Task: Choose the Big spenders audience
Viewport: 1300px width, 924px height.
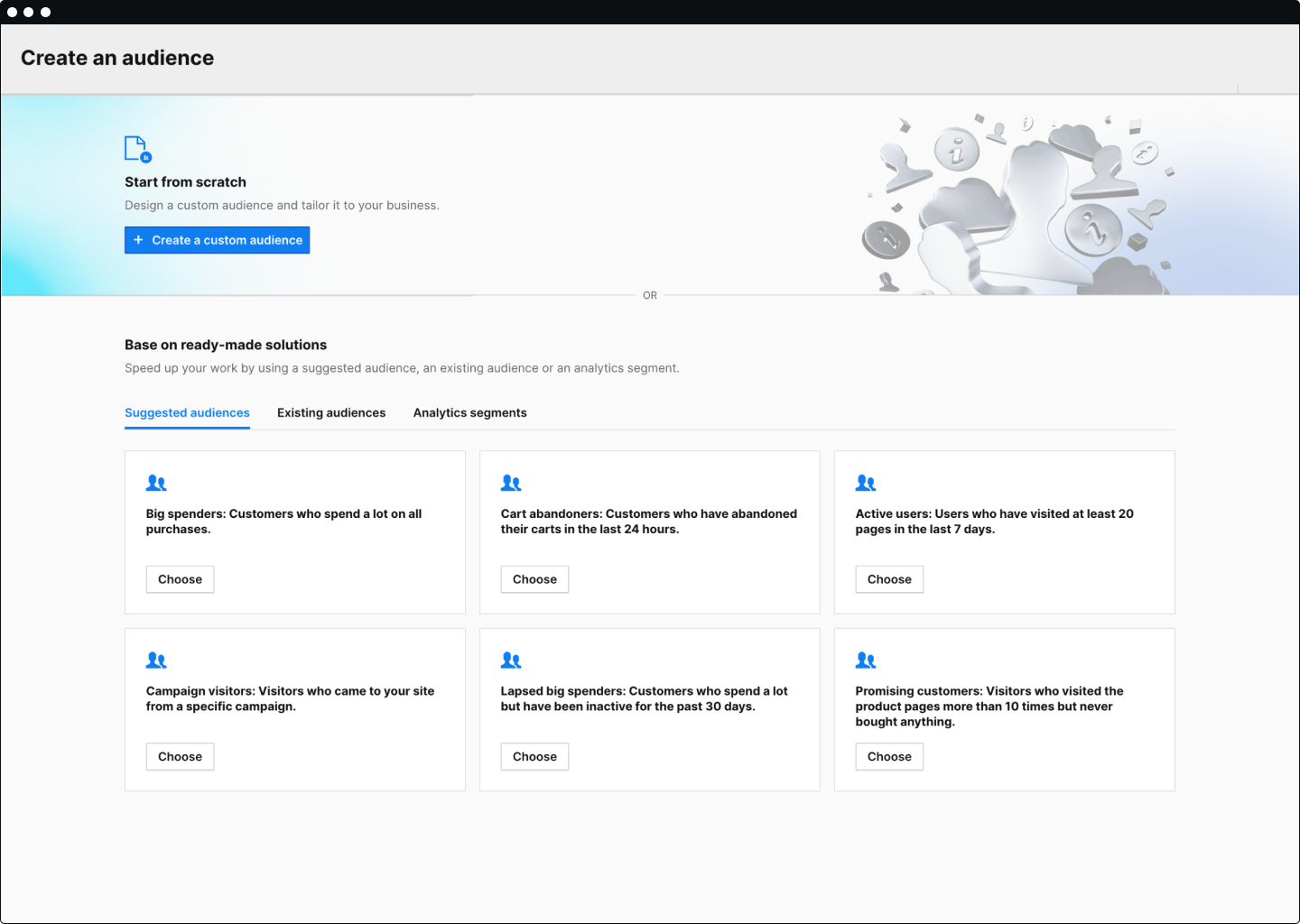Action: [180, 579]
